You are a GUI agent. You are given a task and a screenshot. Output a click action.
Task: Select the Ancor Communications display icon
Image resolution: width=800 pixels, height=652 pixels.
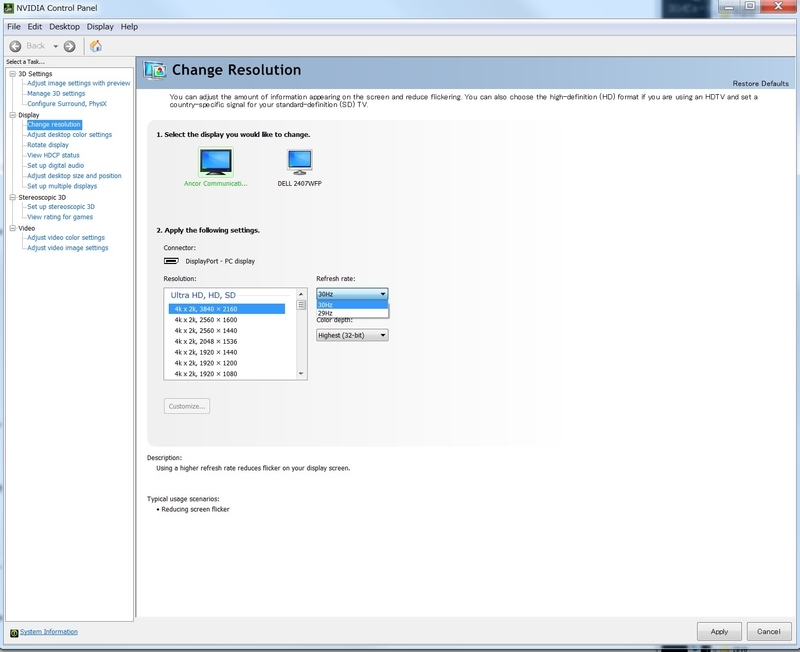[x=216, y=162]
